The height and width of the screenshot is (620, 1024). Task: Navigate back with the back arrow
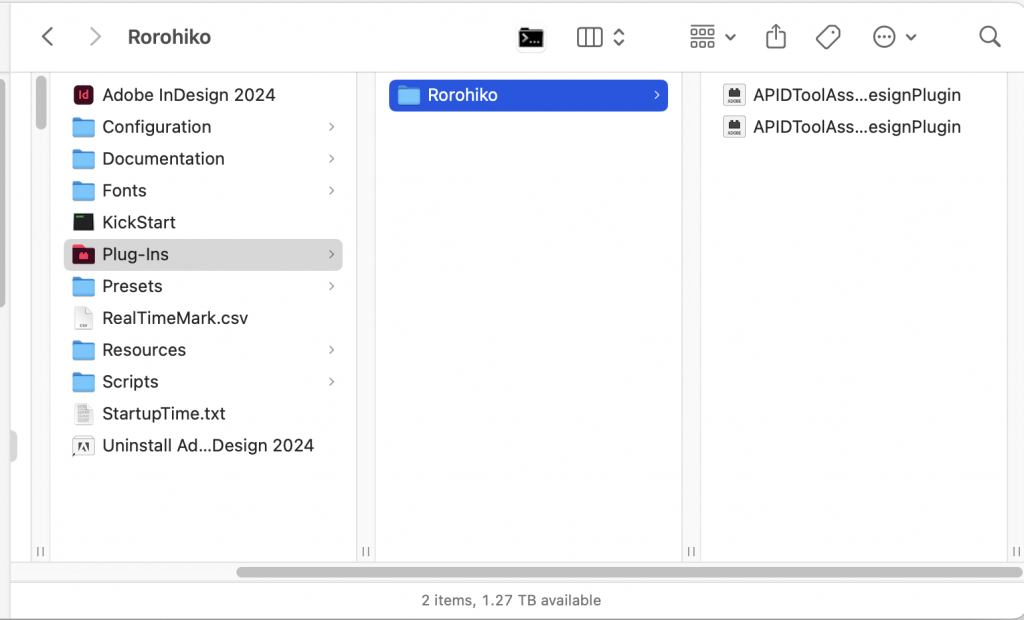pyautogui.click(x=47, y=36)
